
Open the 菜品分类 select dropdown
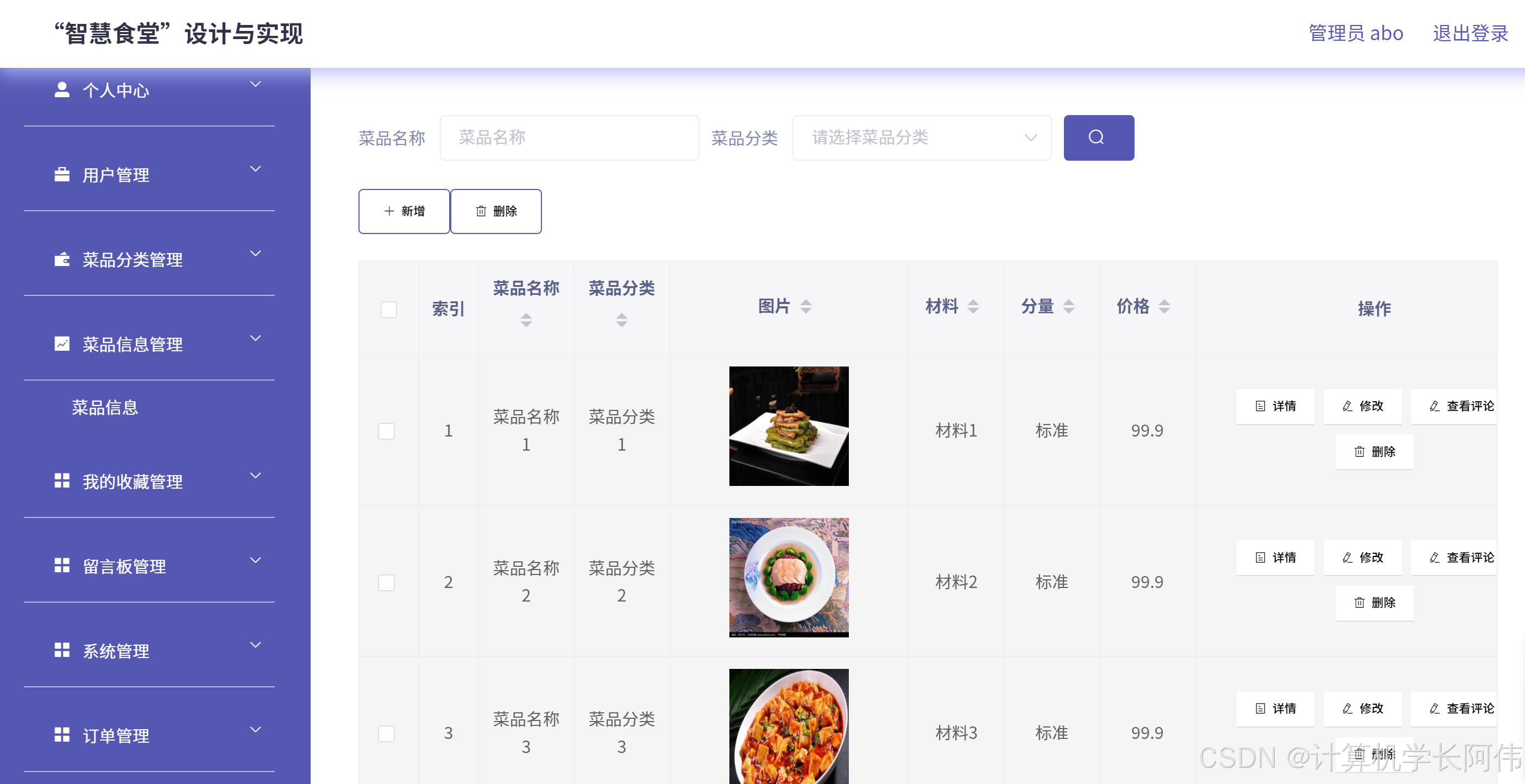921,137
